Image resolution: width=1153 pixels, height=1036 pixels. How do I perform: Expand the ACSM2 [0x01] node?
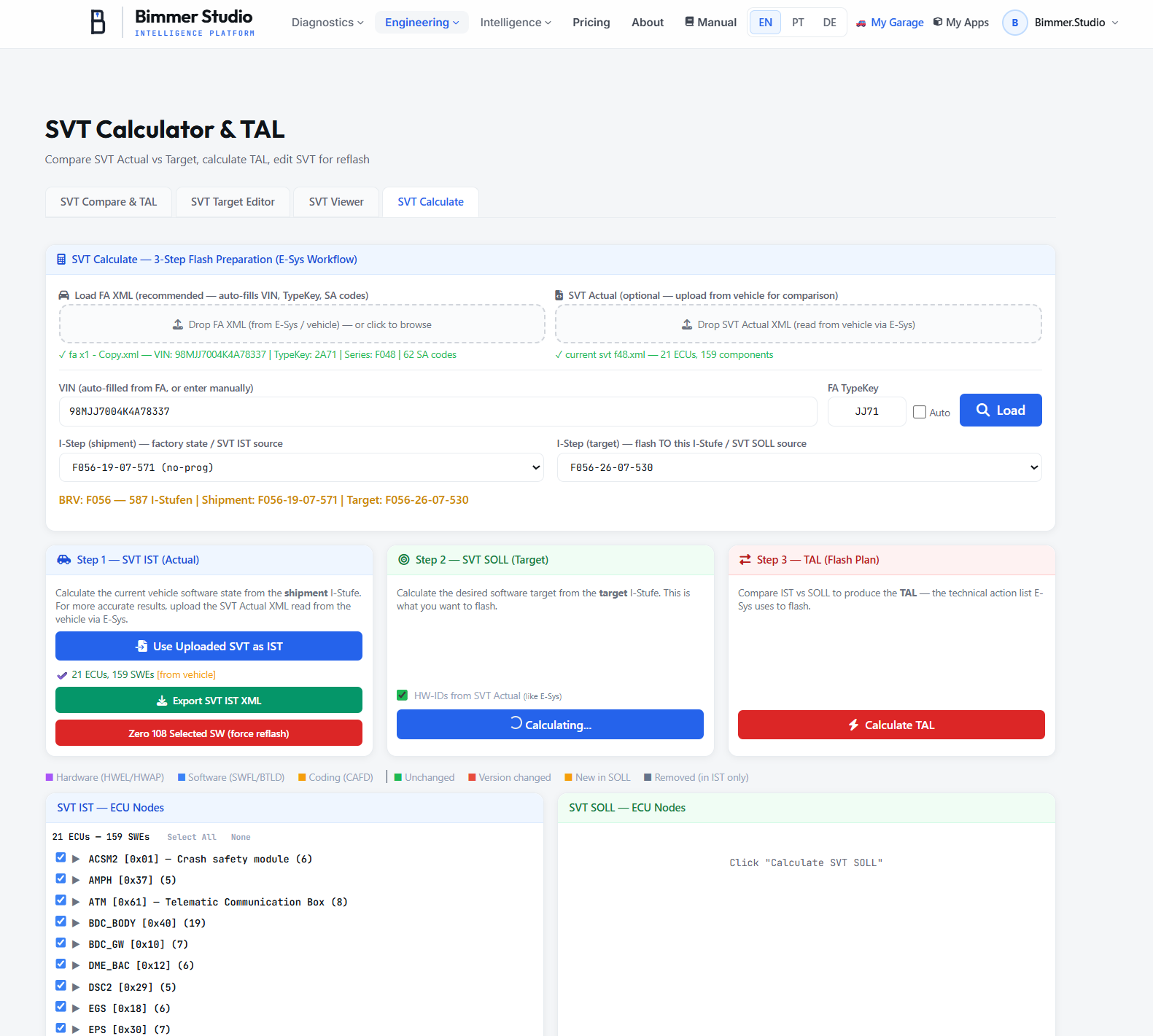(x=76, y=860)
